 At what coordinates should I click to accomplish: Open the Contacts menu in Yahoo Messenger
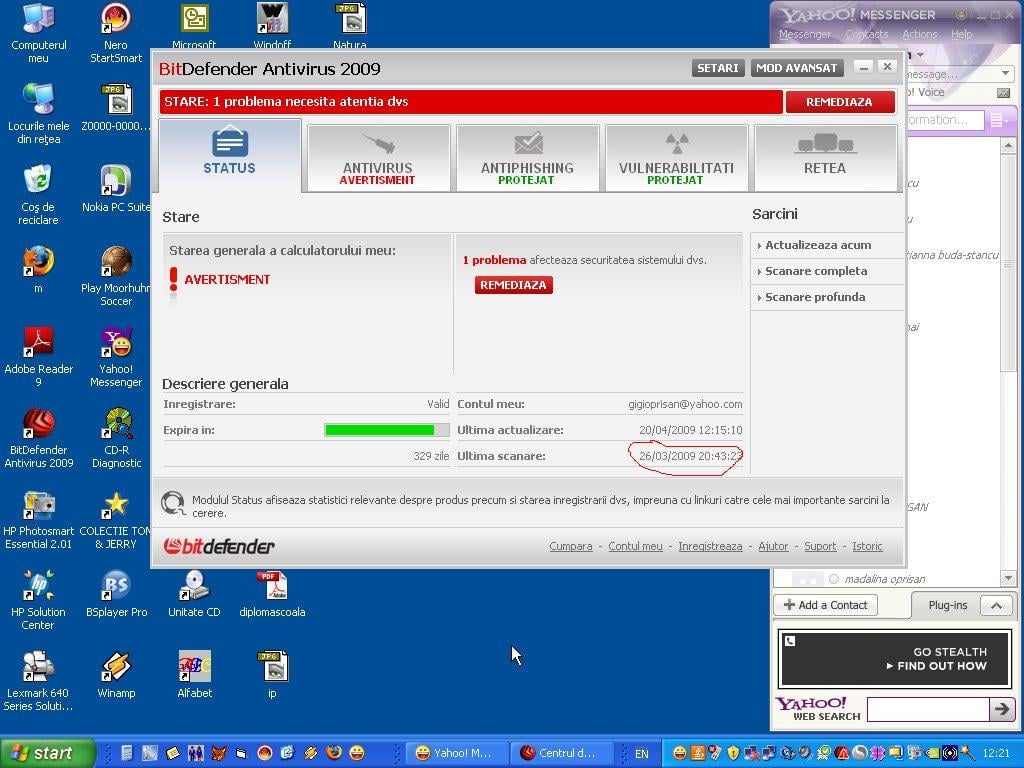(867, 34)
